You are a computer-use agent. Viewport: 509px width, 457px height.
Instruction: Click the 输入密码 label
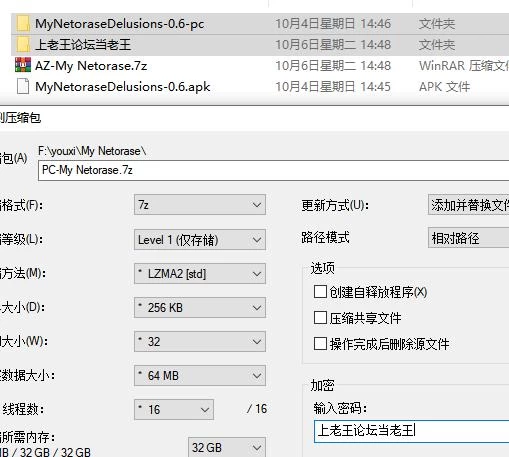340,408
